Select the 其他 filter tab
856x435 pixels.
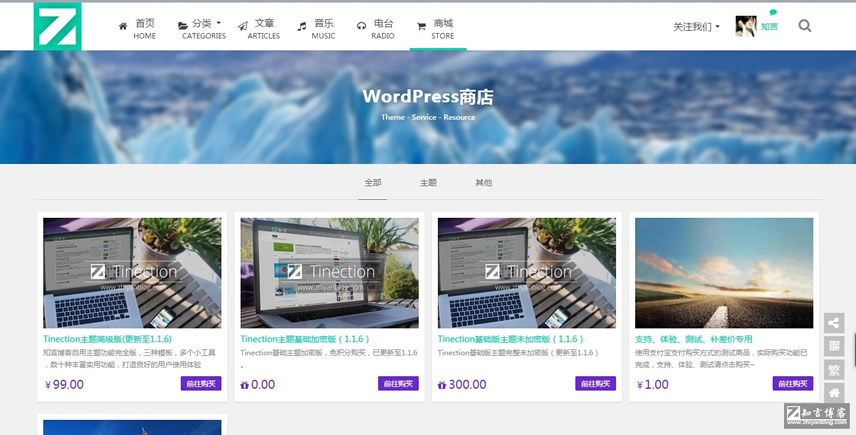[484, 182]
